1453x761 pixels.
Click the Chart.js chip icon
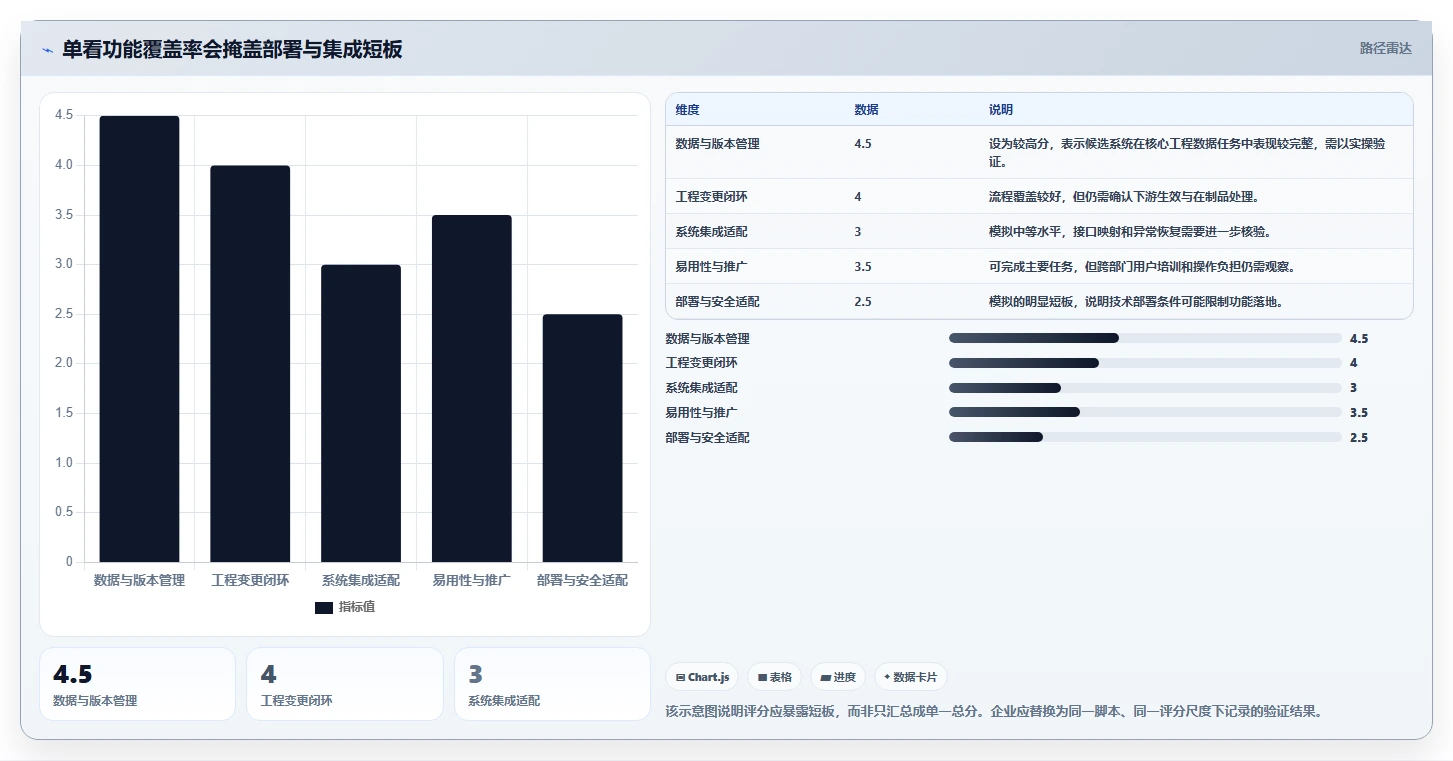[681, 677]
